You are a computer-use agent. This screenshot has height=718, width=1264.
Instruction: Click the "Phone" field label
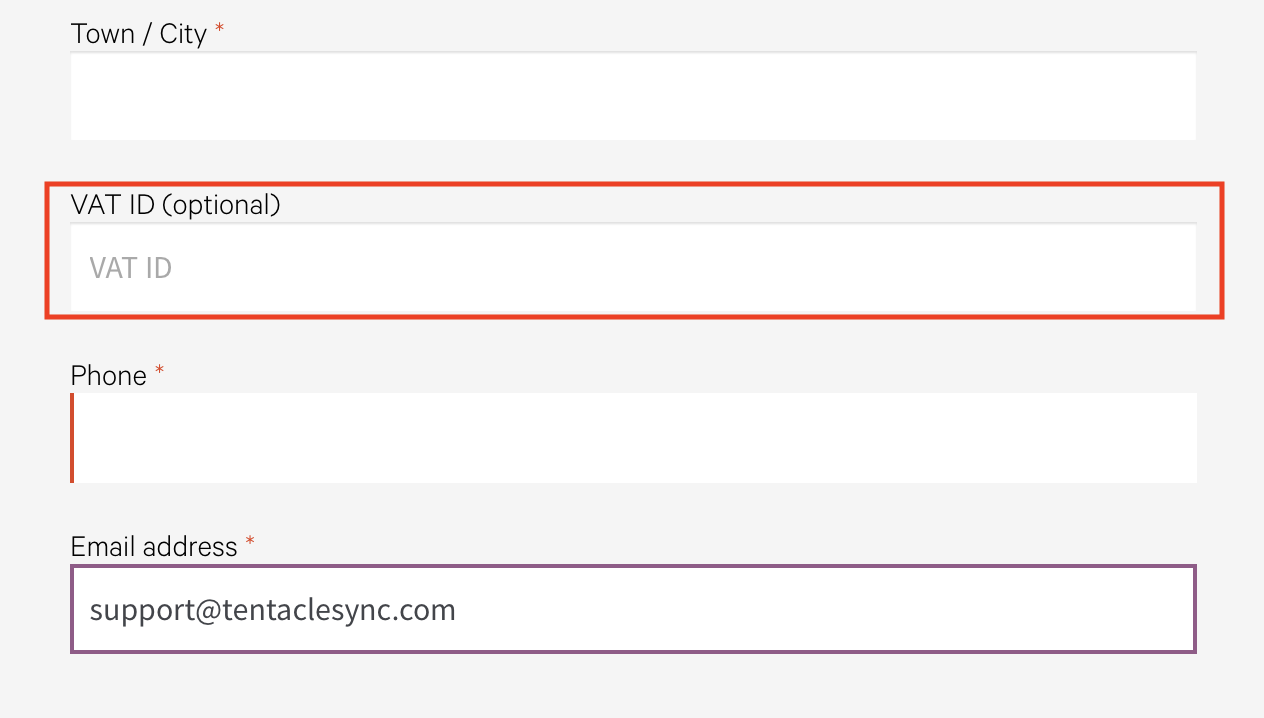108,376
